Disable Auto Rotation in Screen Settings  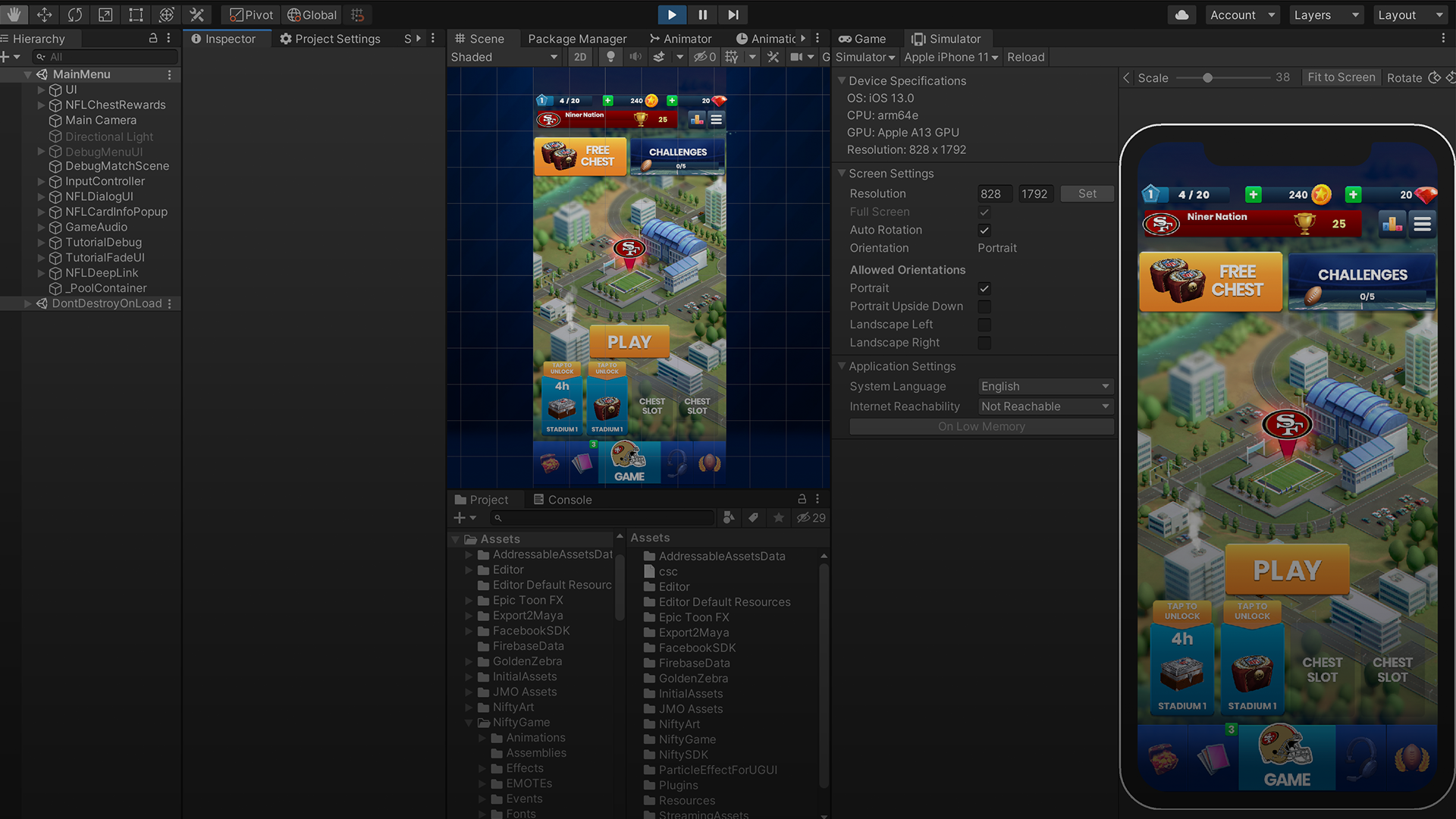984,230
